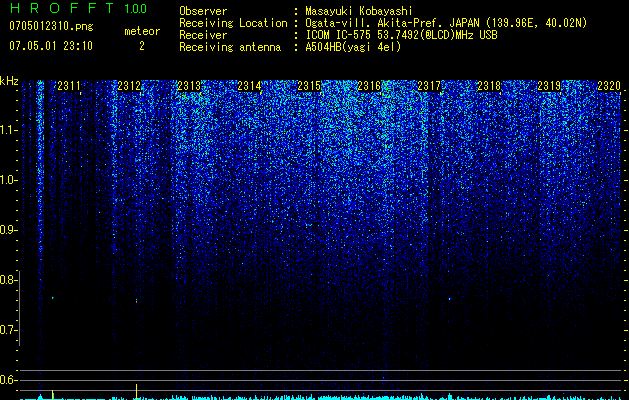Click the meteor label

click(142, 31)
